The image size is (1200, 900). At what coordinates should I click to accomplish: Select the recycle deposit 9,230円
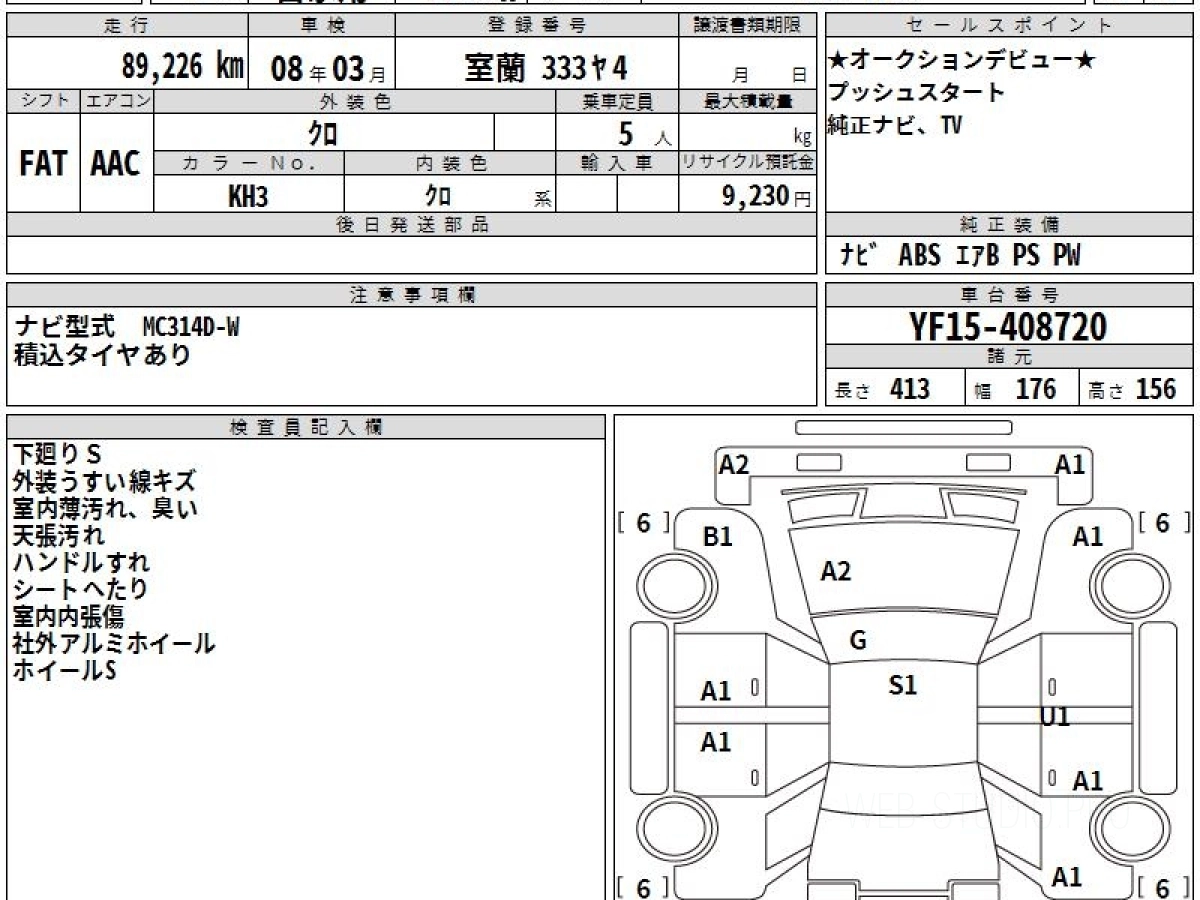pos(766,196)
